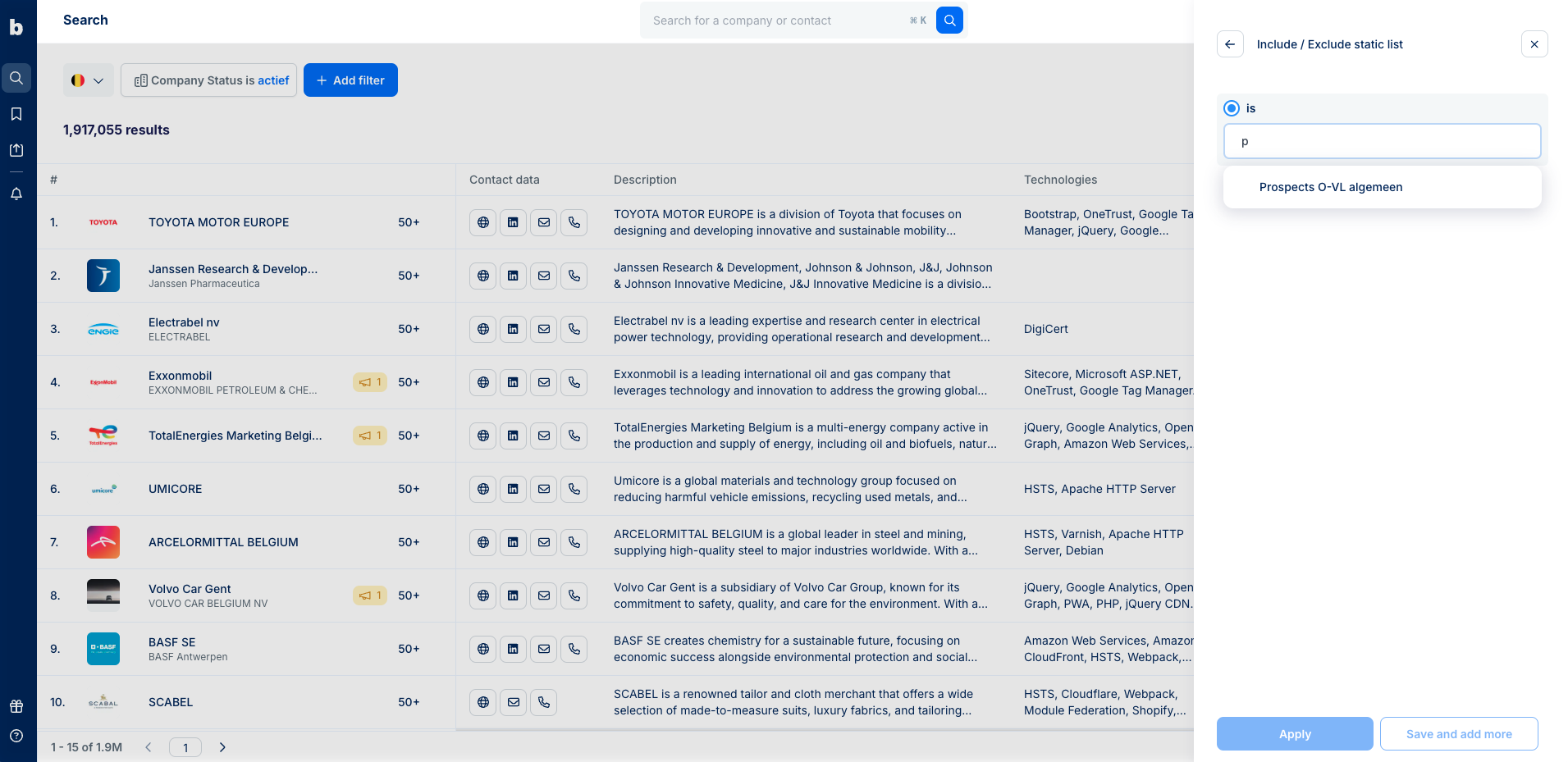Click the Janssen logo thumbnail
Screen dimensions: 1568x762
[103, 276]
